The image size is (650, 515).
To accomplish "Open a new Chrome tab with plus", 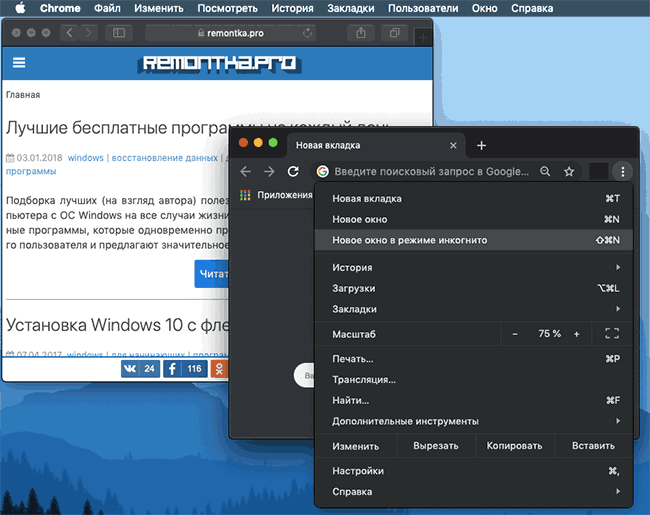I will coord(481,146).
